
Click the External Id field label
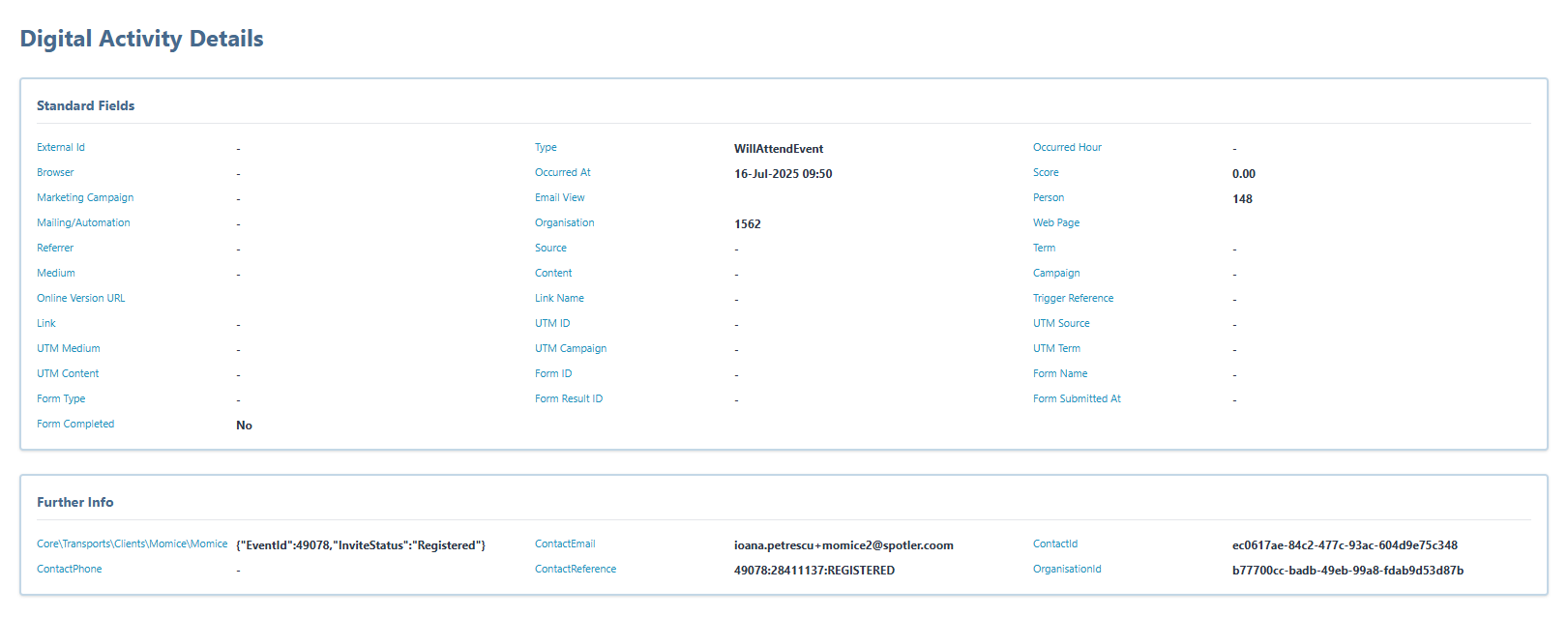61,147
